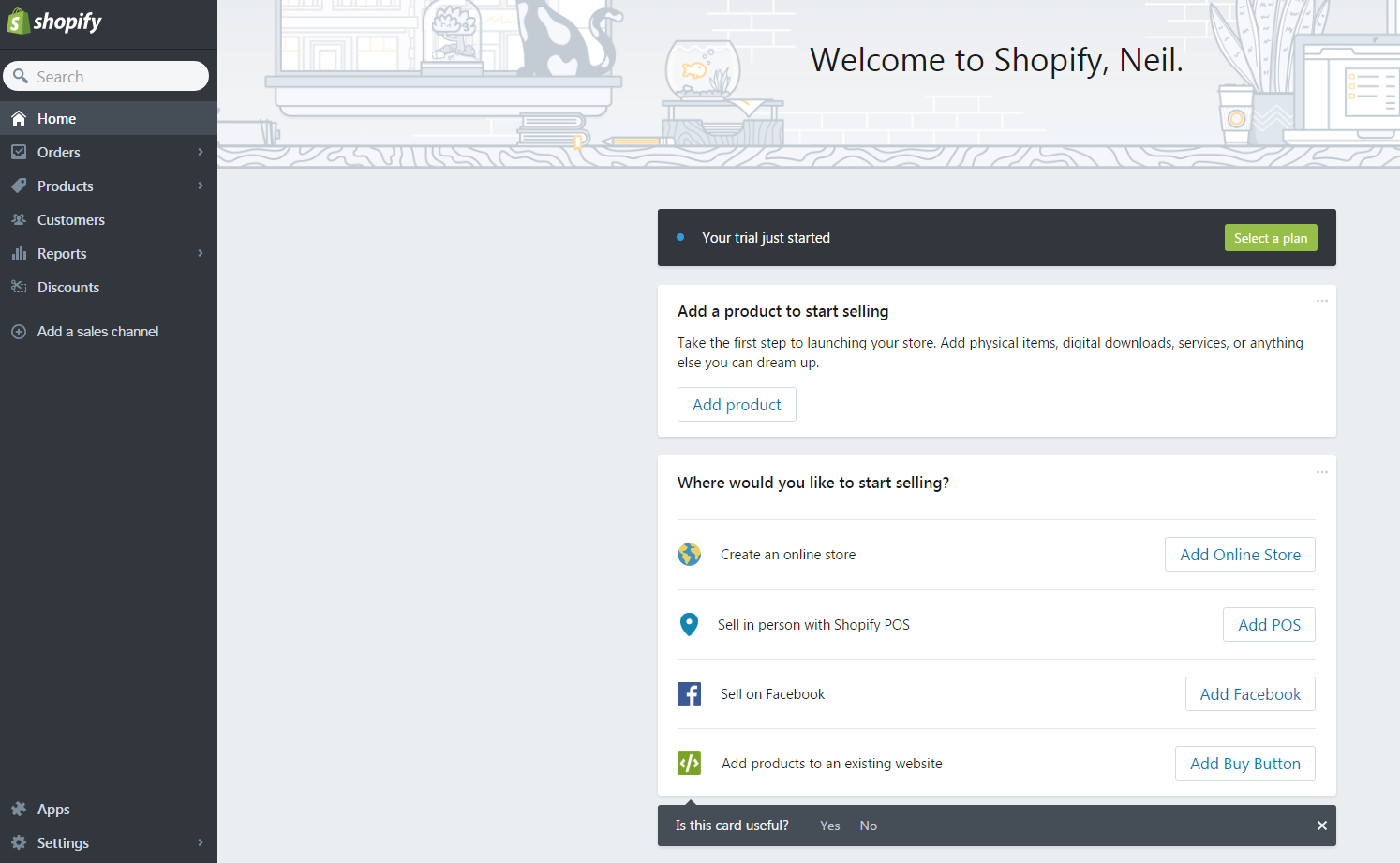
Task: Click the Settings gear icon
Action: [19, 842]
